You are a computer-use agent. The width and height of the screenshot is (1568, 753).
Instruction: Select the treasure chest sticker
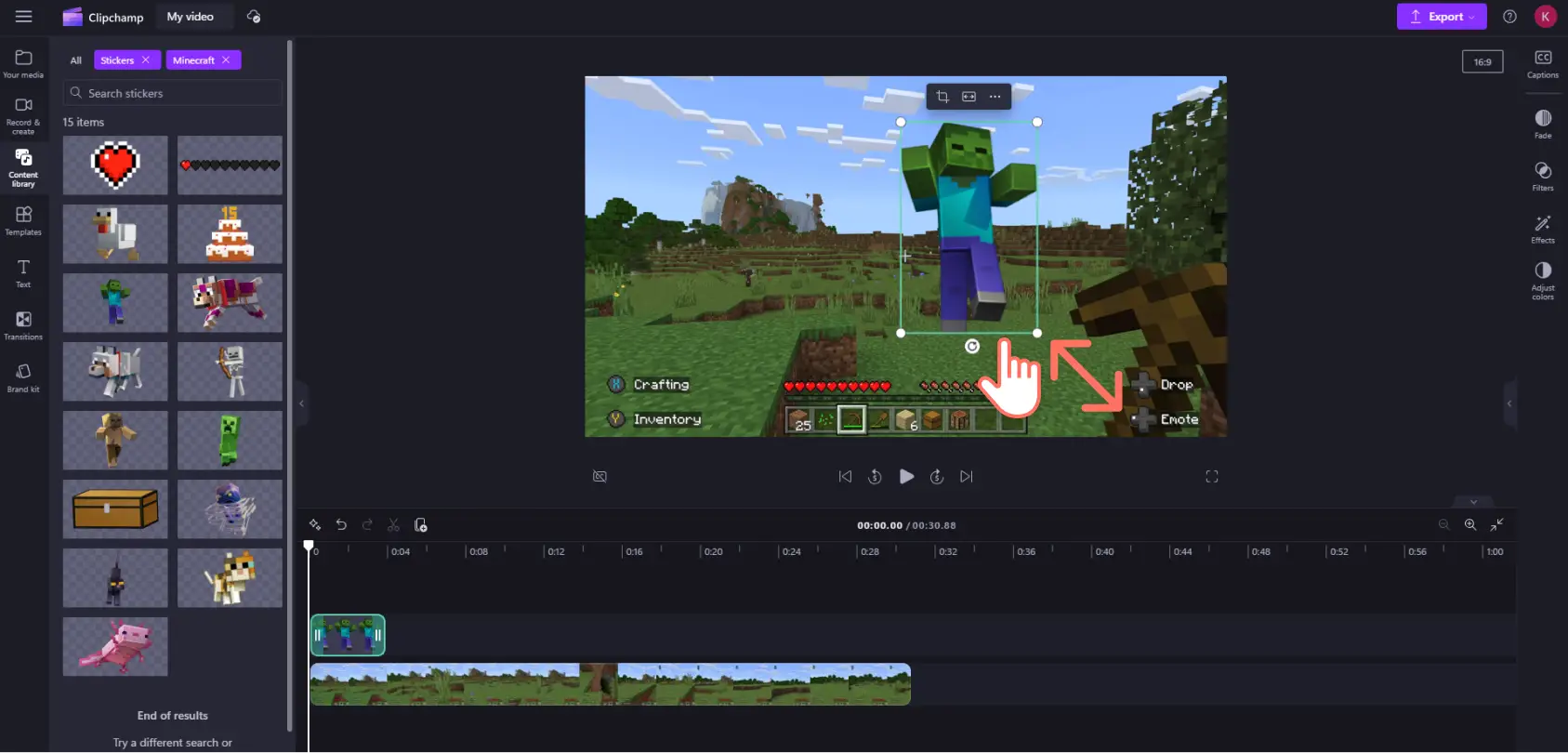tap(115, 509)
